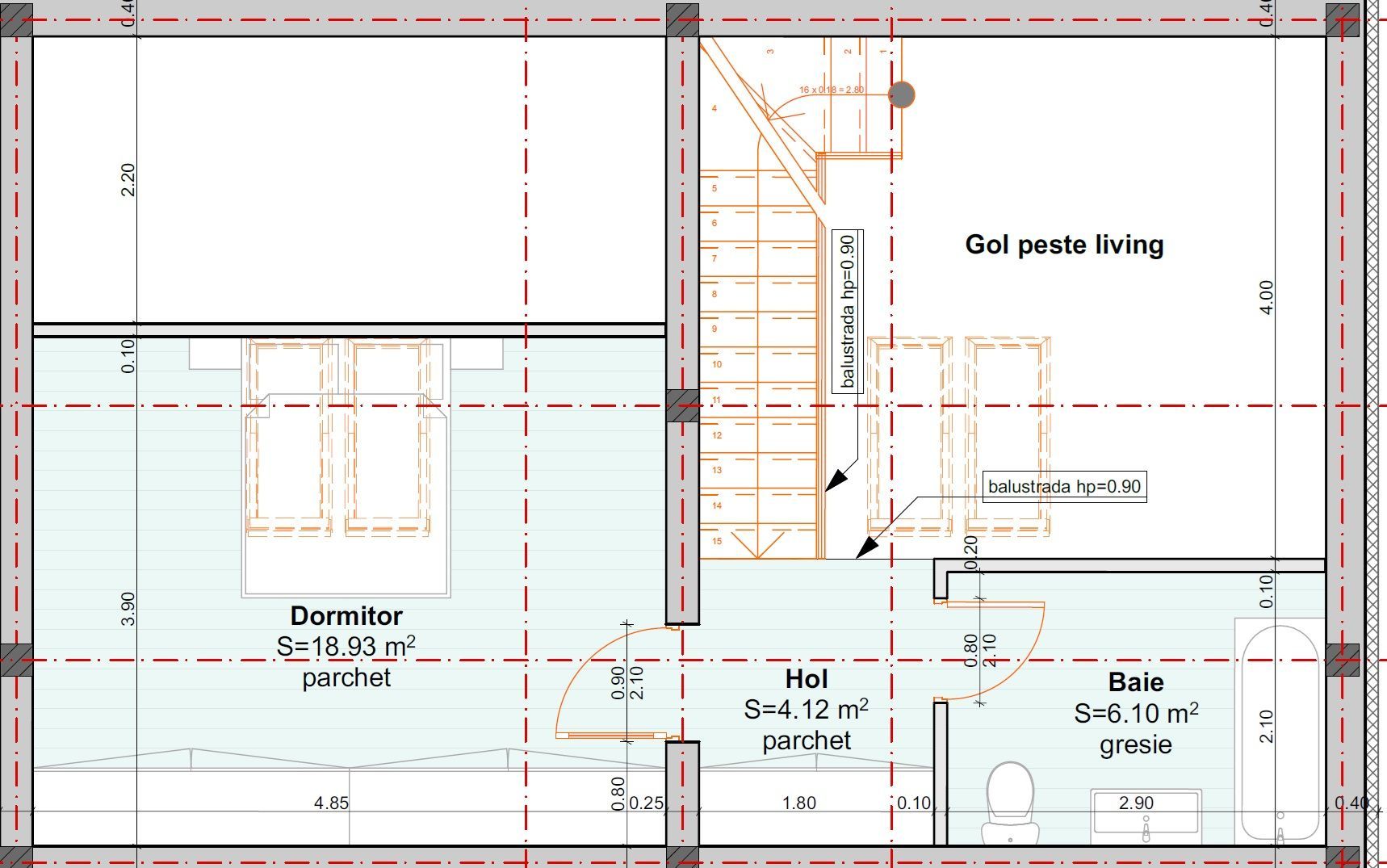Screen dimensions: 1387x868
Task: Click the stair direction arrow at tread 15
Action: pyautogui.click(x=757, y=541)
